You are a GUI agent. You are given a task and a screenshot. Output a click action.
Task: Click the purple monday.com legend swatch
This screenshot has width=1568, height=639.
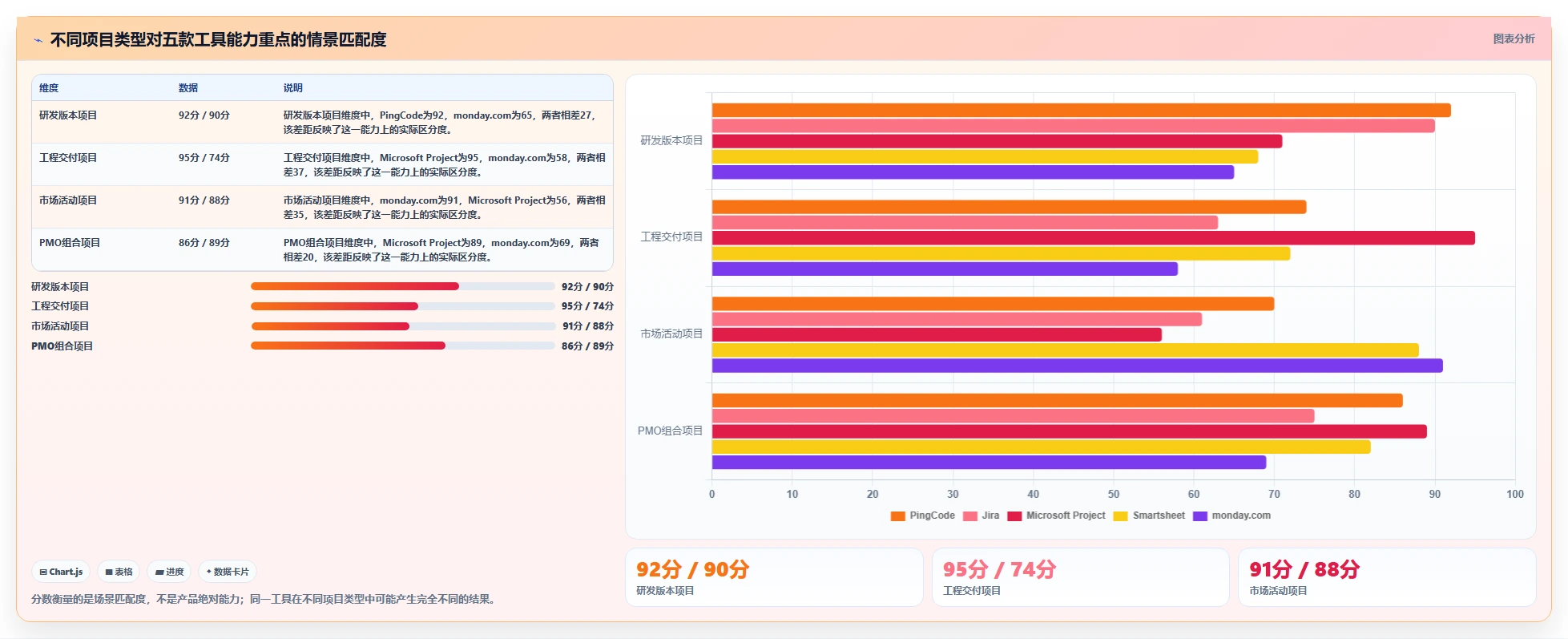point(1199,516)
